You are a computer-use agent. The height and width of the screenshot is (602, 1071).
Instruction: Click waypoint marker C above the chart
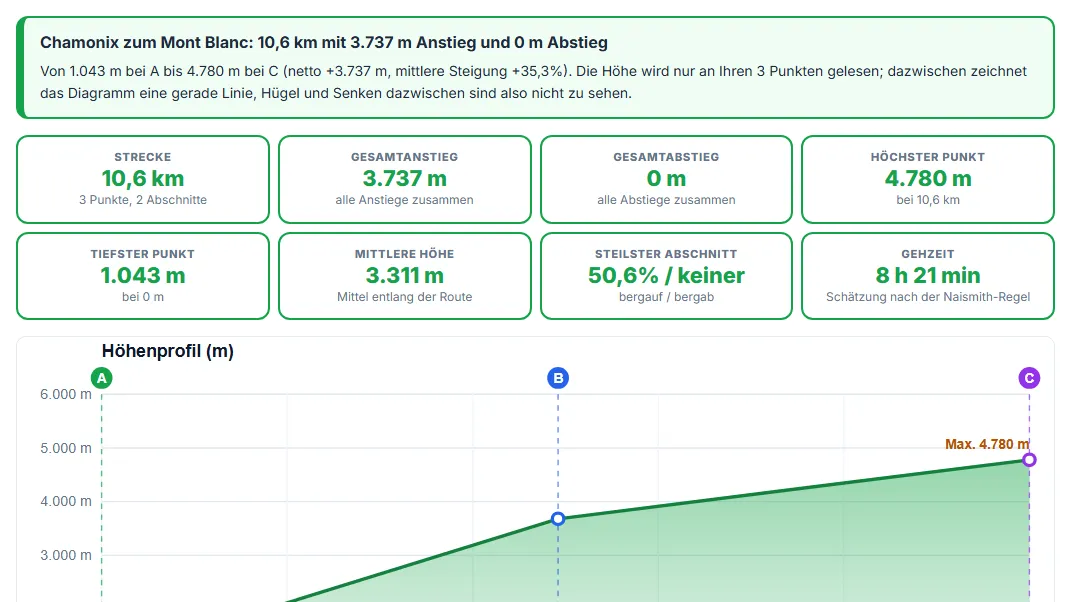[1029, 378]
